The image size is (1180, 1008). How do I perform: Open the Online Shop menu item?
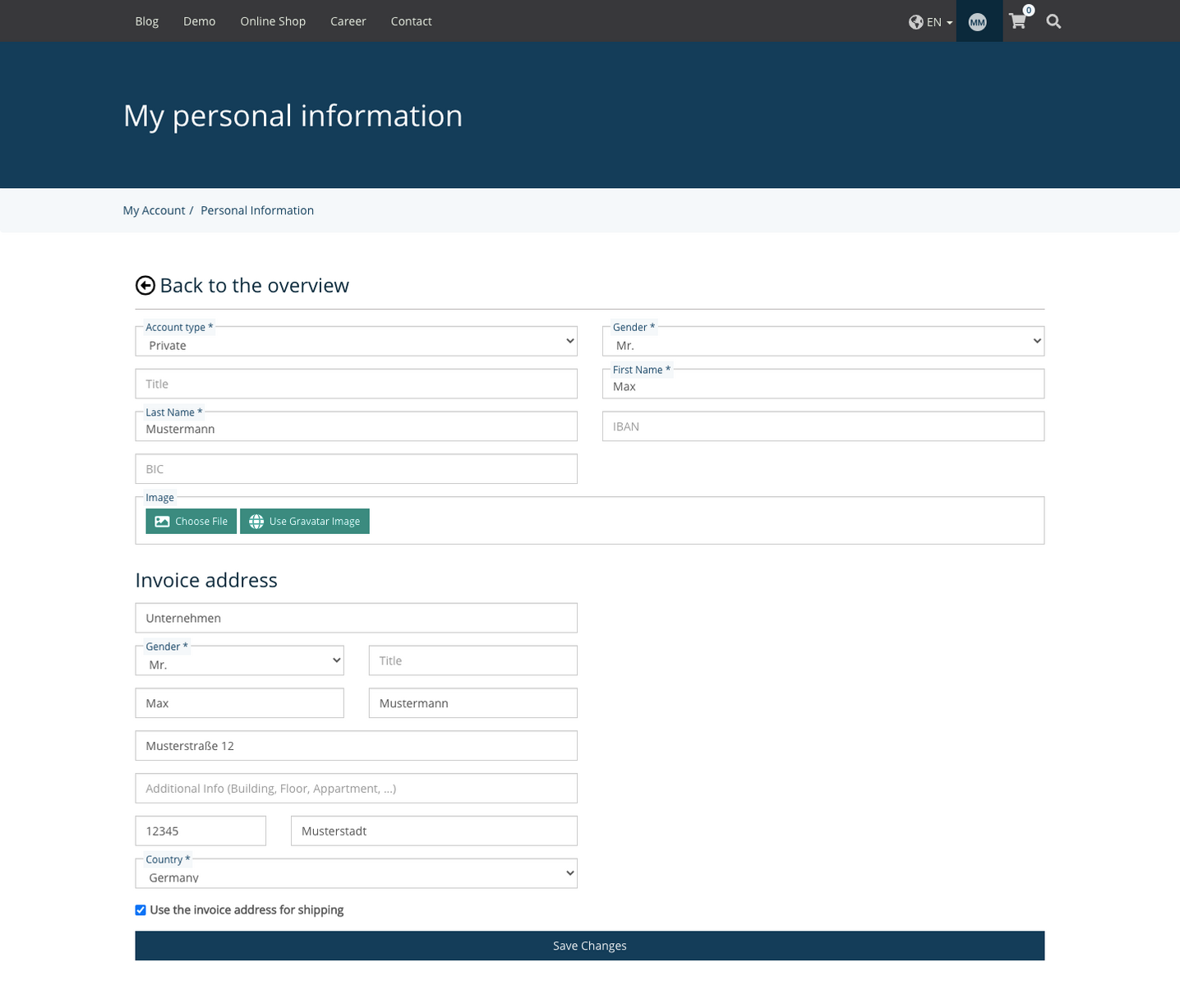tap(272, 21)
